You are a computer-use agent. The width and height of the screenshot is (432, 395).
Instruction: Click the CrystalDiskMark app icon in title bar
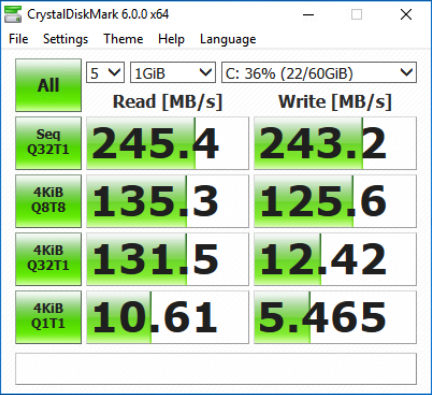(13, 14)
